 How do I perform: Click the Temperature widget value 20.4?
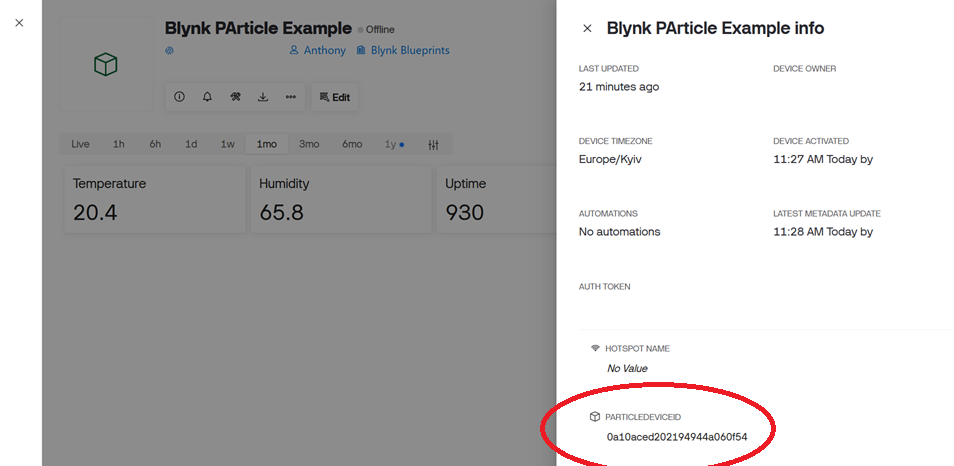(x=96, y=212)
